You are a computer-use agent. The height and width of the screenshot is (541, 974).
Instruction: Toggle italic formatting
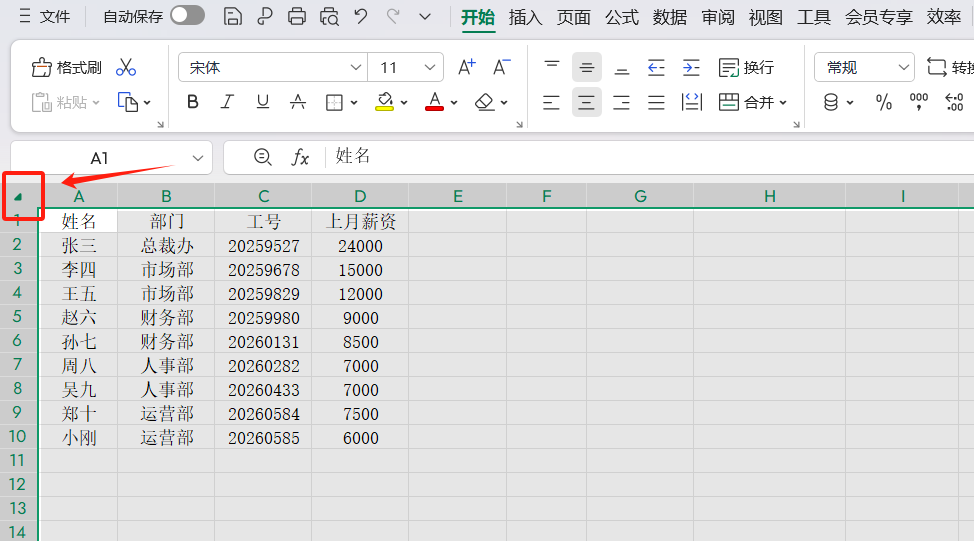point(227,102)
